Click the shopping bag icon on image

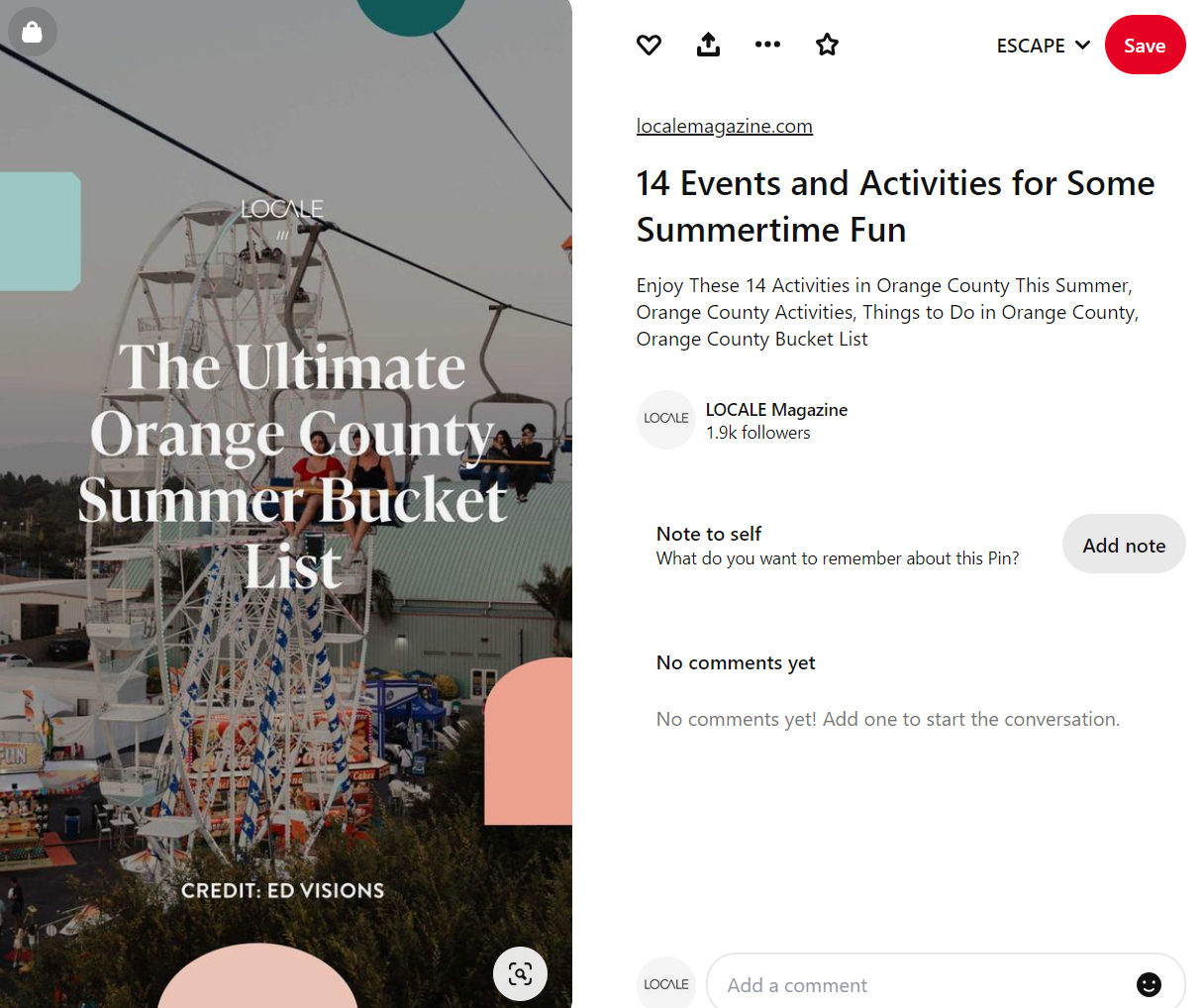pyautogui.click(x=32, y=32)
